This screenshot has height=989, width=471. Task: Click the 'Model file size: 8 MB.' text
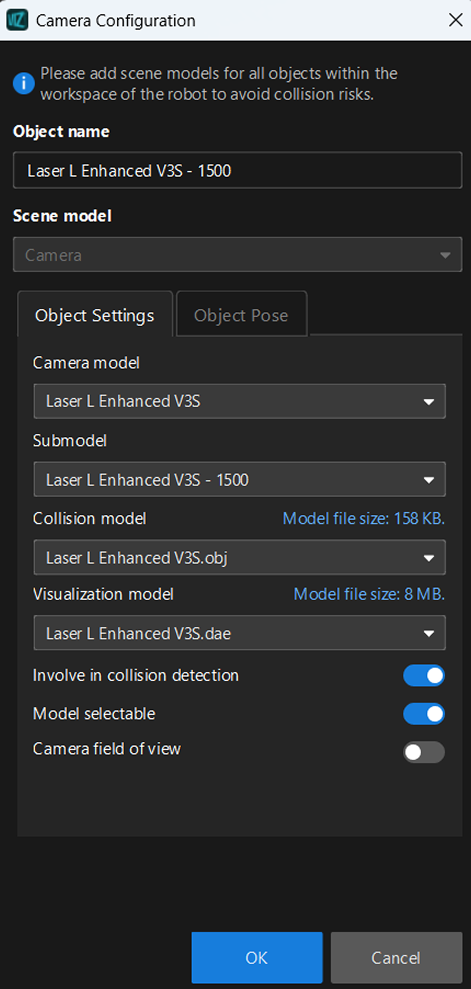point(369,594)
